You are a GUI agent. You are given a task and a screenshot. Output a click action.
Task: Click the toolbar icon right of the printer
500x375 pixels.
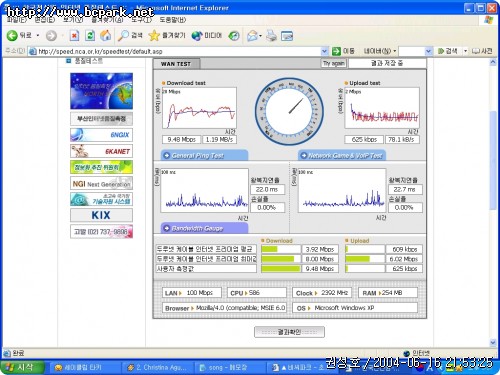point(287,36)
